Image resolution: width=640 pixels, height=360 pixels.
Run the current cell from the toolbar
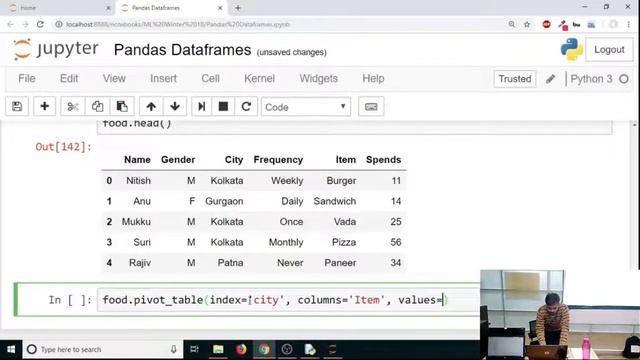click(x=202, y=107)
